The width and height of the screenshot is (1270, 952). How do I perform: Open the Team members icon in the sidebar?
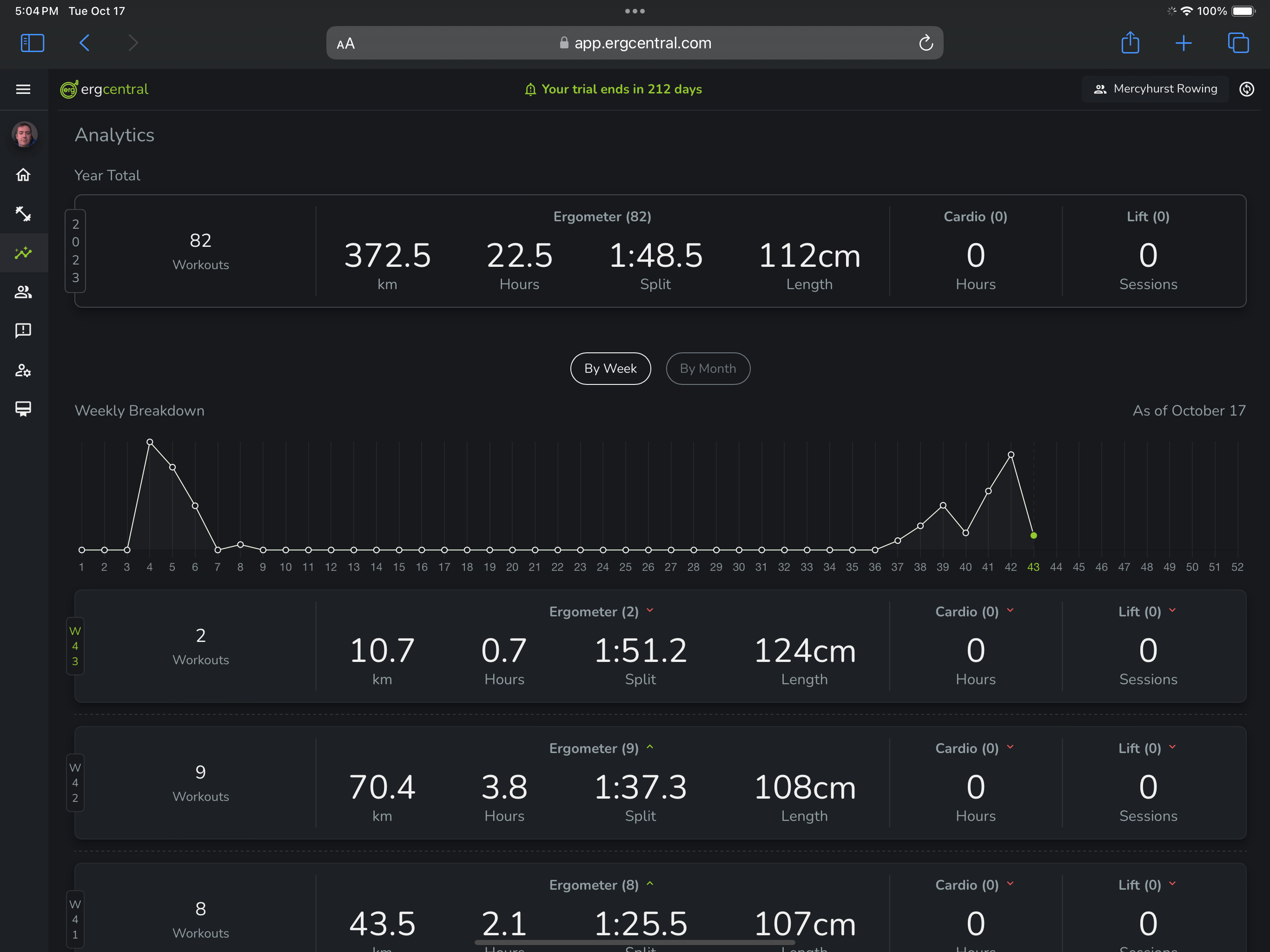(23, 291)
